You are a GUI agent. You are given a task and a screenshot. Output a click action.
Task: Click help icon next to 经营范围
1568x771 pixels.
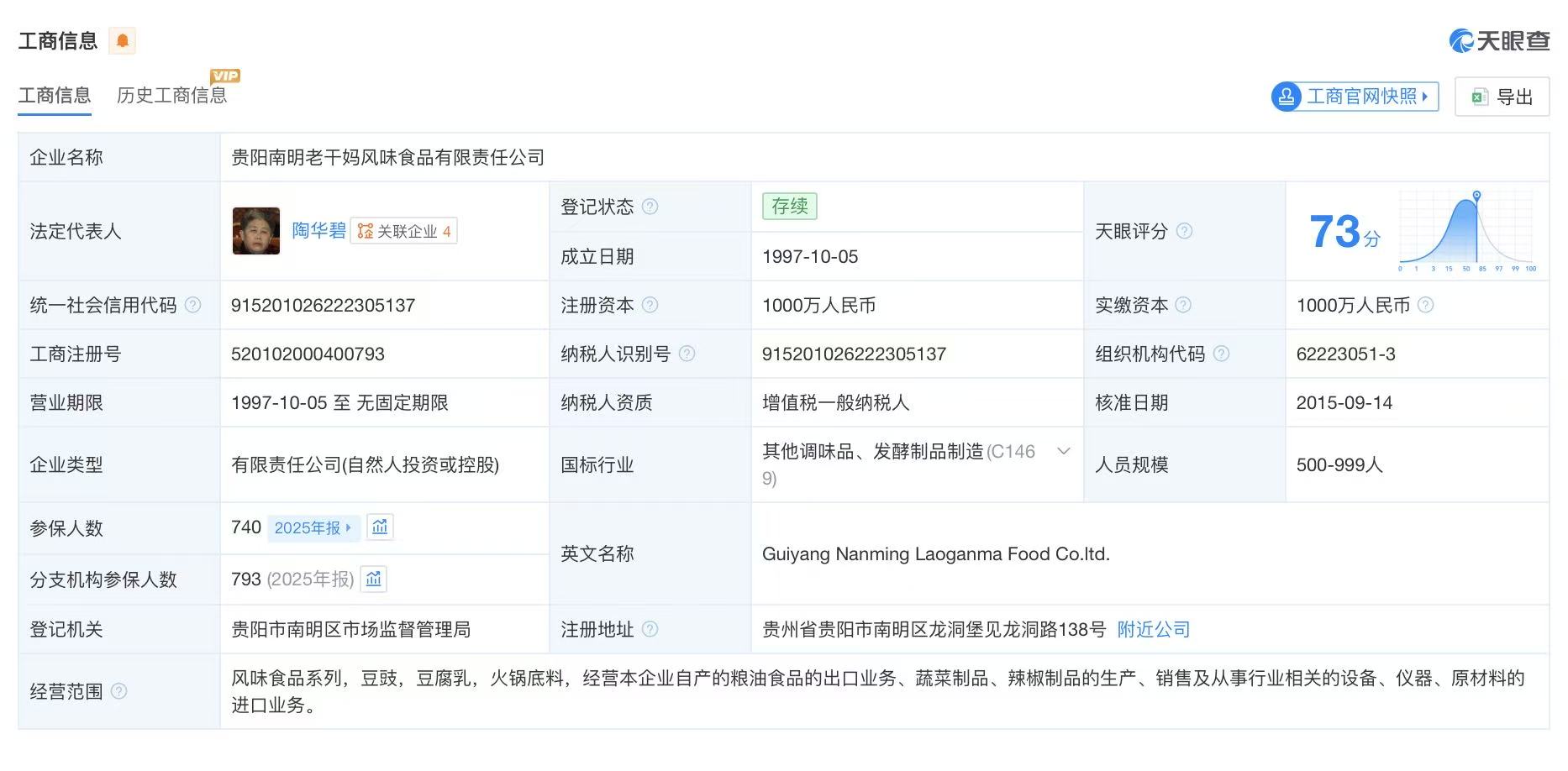[118, 691]
